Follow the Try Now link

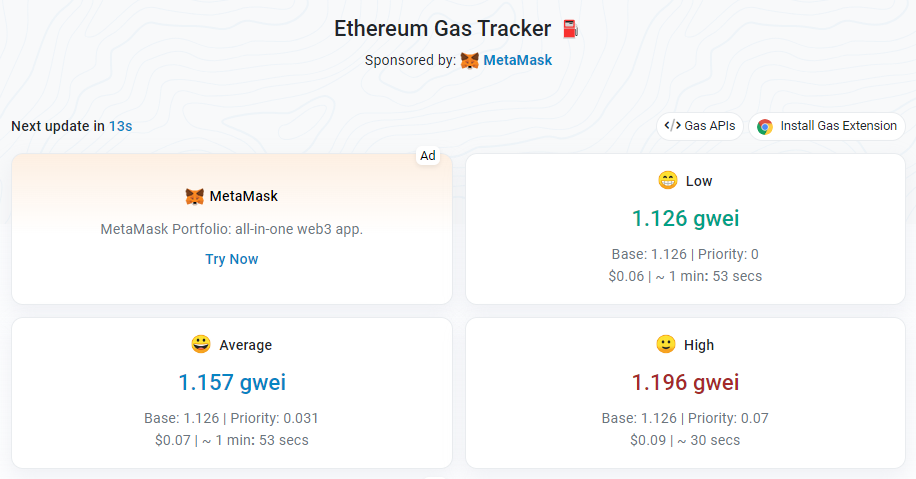tap(232, 259)
